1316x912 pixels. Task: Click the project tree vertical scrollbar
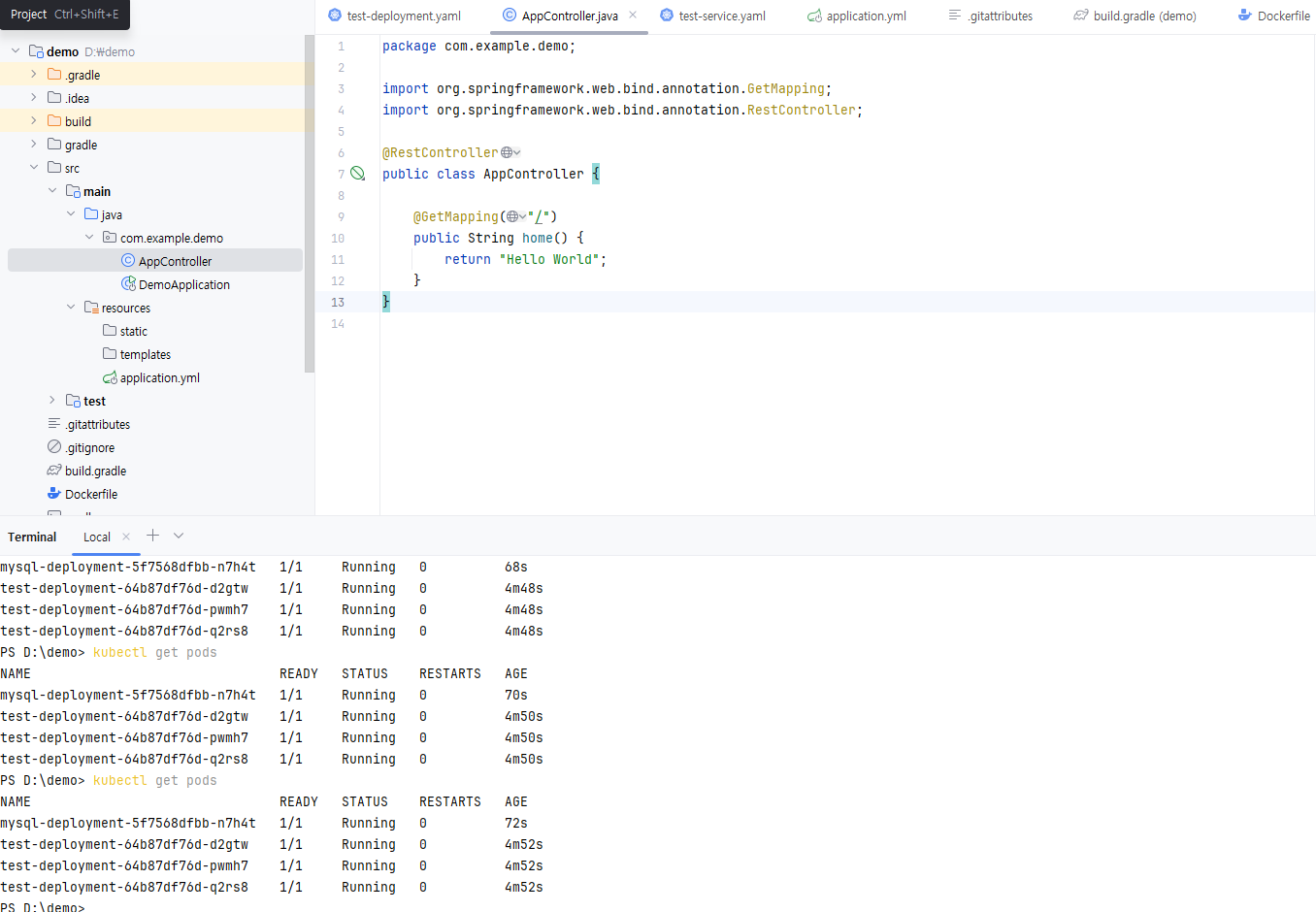pos(310,204)
